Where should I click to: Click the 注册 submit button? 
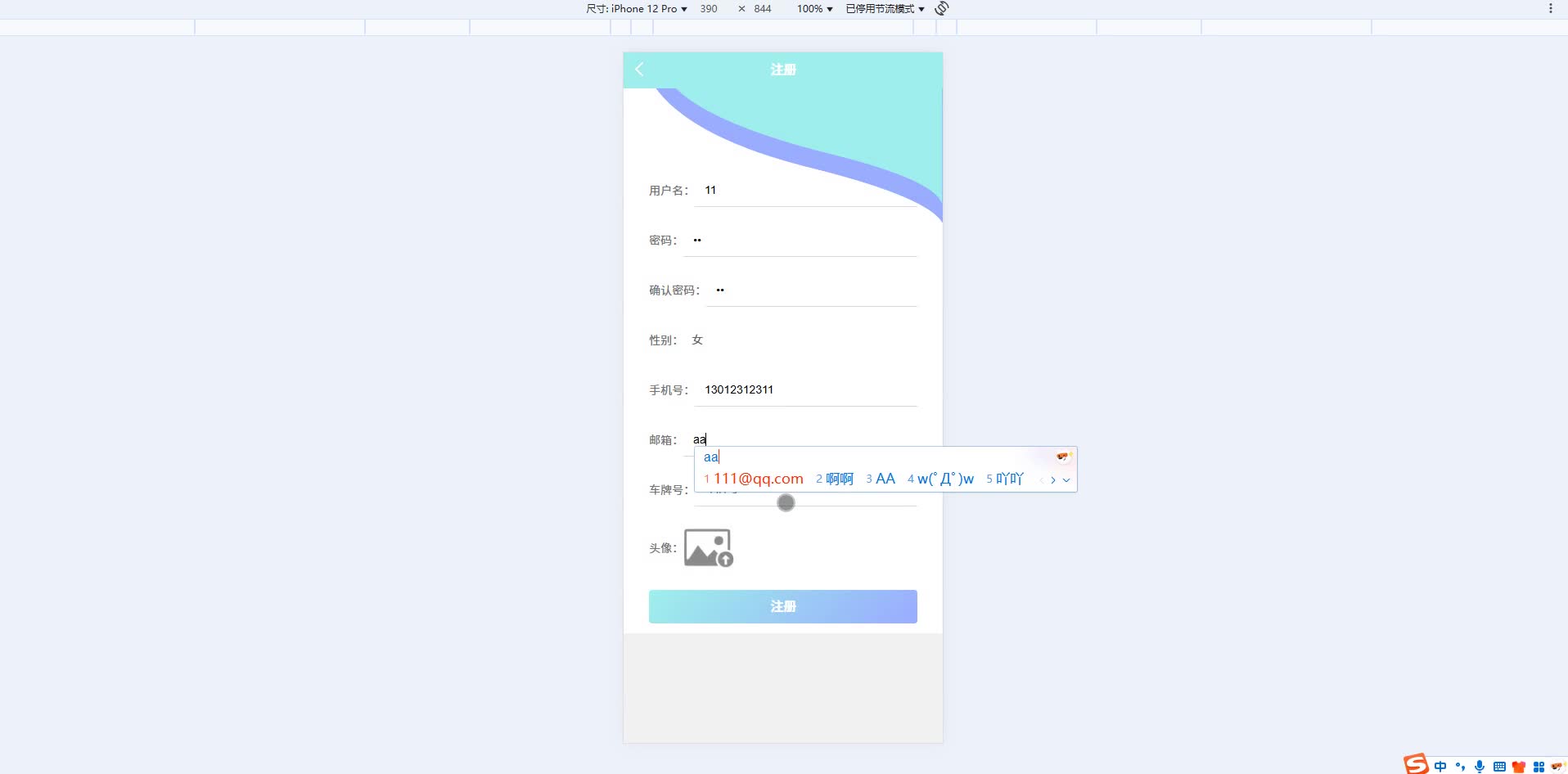(782, 606)
